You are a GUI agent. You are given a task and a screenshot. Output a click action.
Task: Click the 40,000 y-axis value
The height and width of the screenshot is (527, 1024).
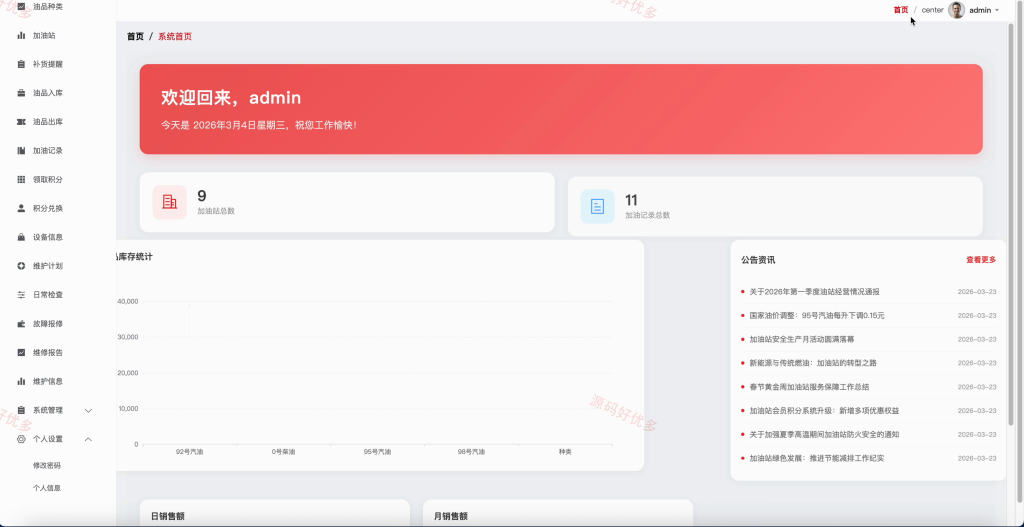click(x=127, y=302)
